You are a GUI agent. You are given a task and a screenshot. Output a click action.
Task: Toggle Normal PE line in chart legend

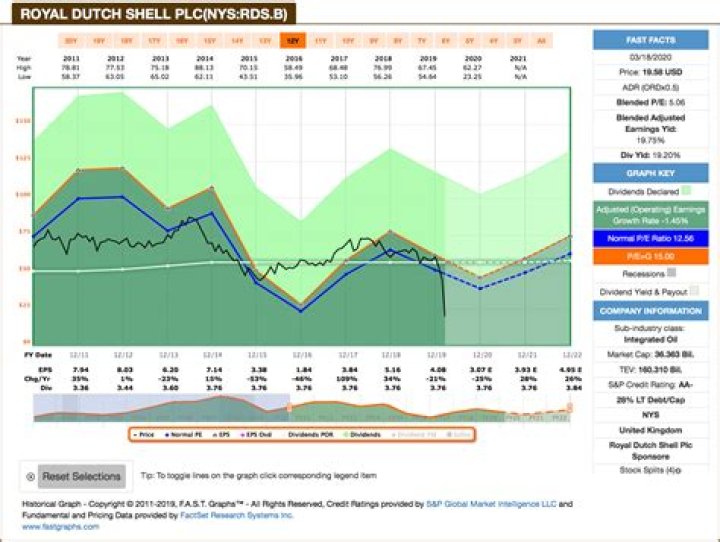(184, 435)
